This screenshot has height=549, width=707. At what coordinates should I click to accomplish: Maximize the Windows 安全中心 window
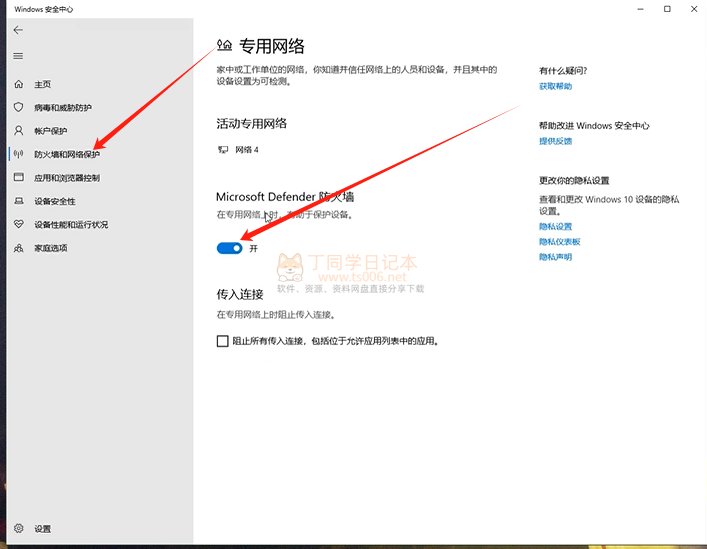(x=667, y=9)
